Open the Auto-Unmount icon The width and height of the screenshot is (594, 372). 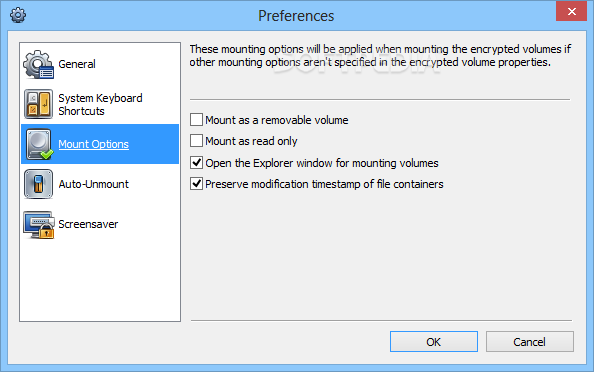coord(38,184)
